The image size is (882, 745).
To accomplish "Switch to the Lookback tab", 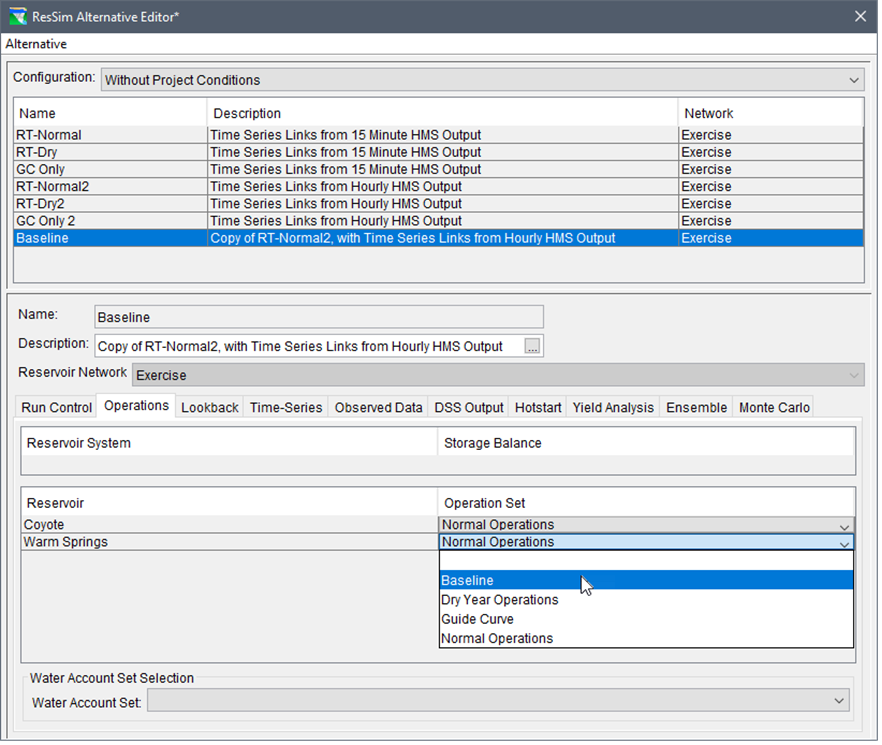I will point(210,409).
